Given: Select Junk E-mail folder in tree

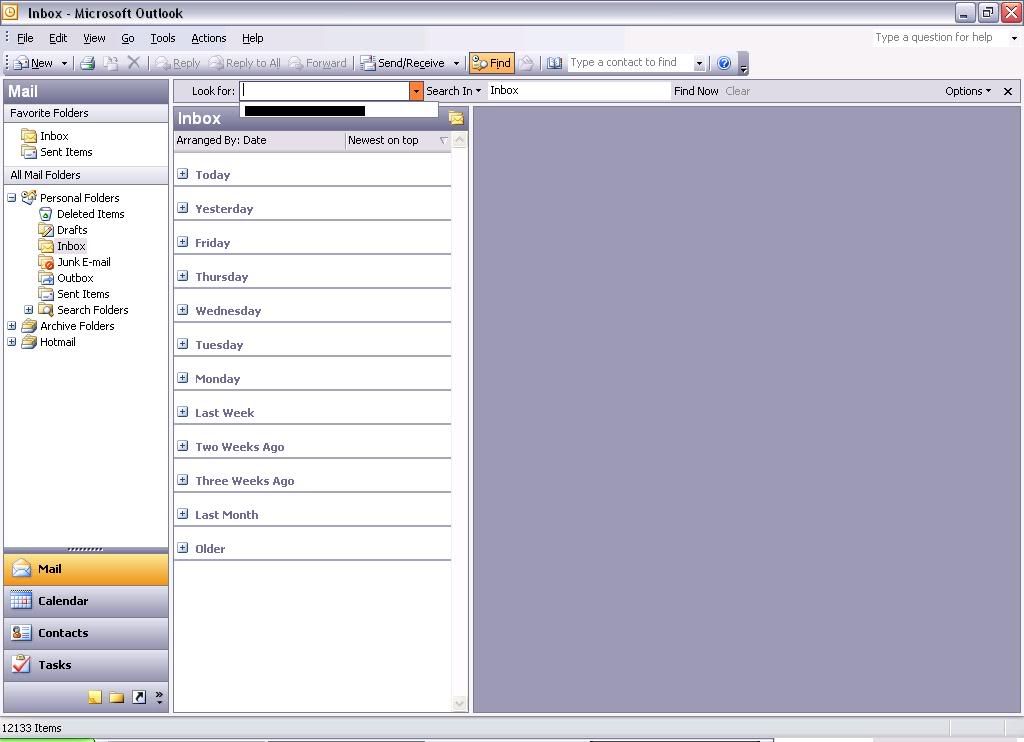Looking at the screenshot, I should click(x=83, y=262).
